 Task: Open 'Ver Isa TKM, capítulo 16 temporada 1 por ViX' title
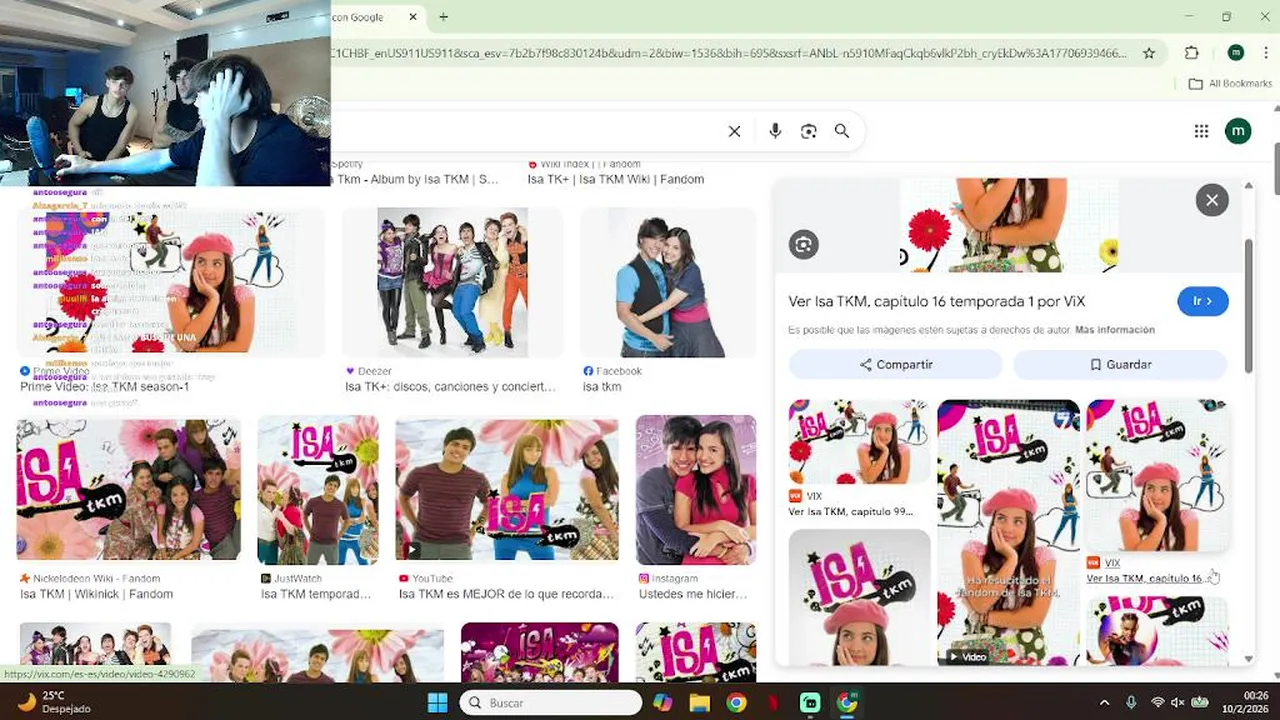click(937, 301)
